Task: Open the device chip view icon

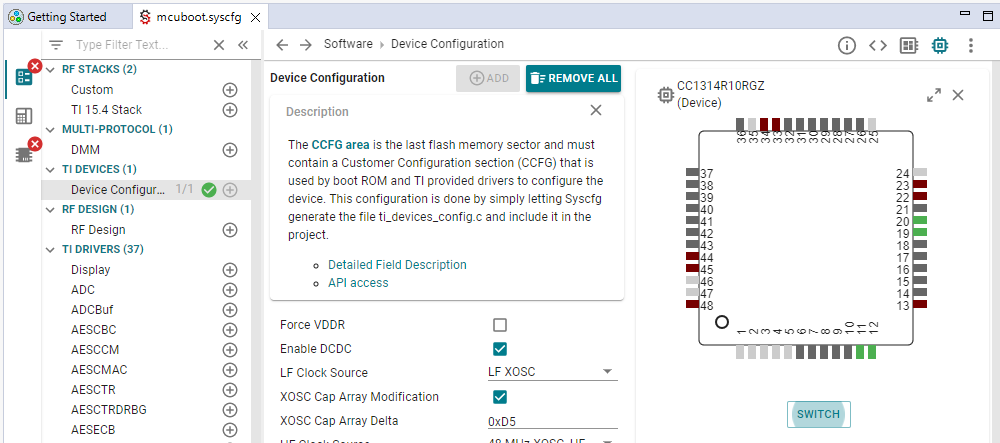Action: pyautogui.click(x=939, y=45)
